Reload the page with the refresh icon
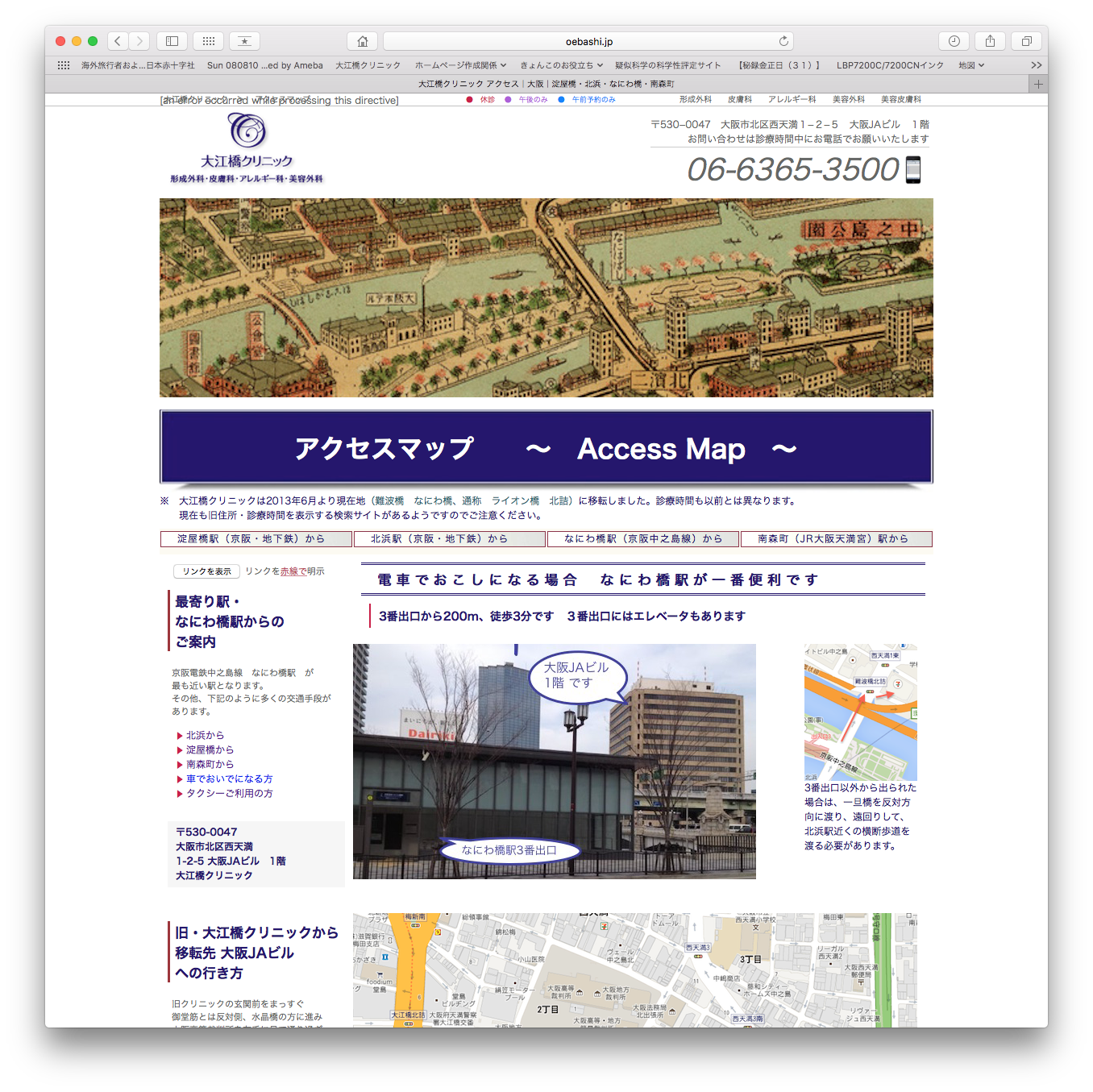Screen dimensions: 1093x1092 click(x=783, y=41)
